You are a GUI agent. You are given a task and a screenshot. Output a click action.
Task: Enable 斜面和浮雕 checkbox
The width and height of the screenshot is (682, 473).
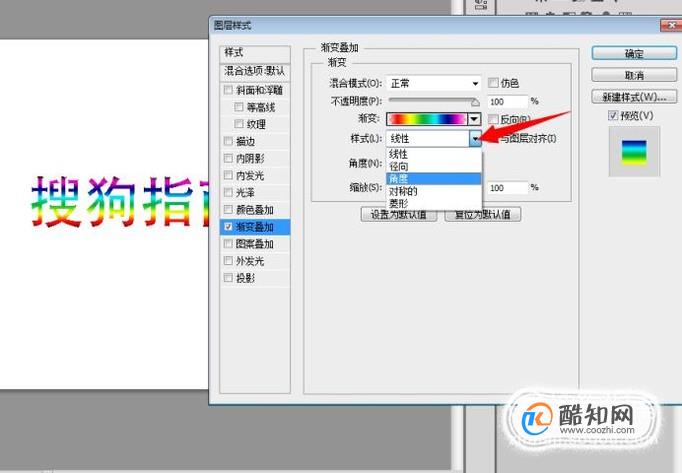[228, 90]
